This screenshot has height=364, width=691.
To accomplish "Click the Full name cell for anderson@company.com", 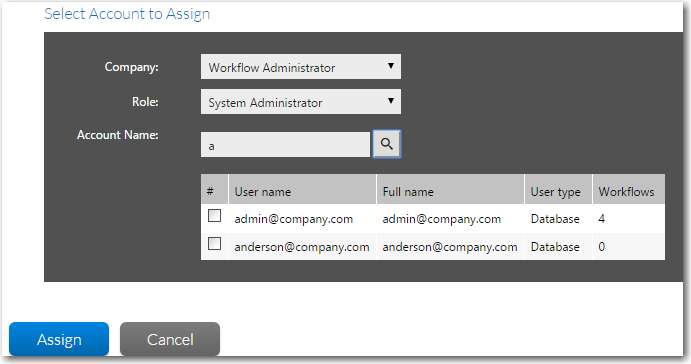I will tap(450, 247).
